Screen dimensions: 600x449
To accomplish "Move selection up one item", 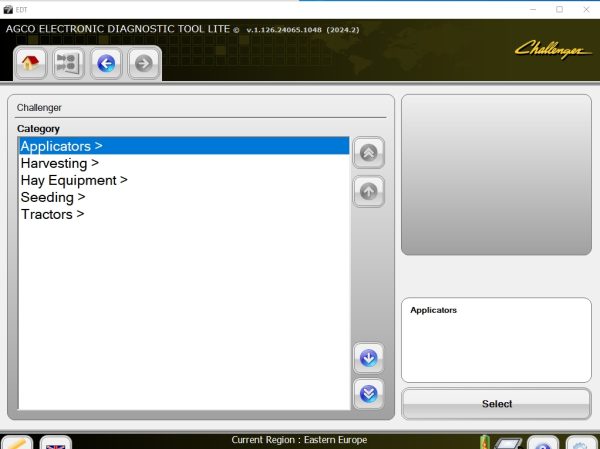I will [368, 191].
